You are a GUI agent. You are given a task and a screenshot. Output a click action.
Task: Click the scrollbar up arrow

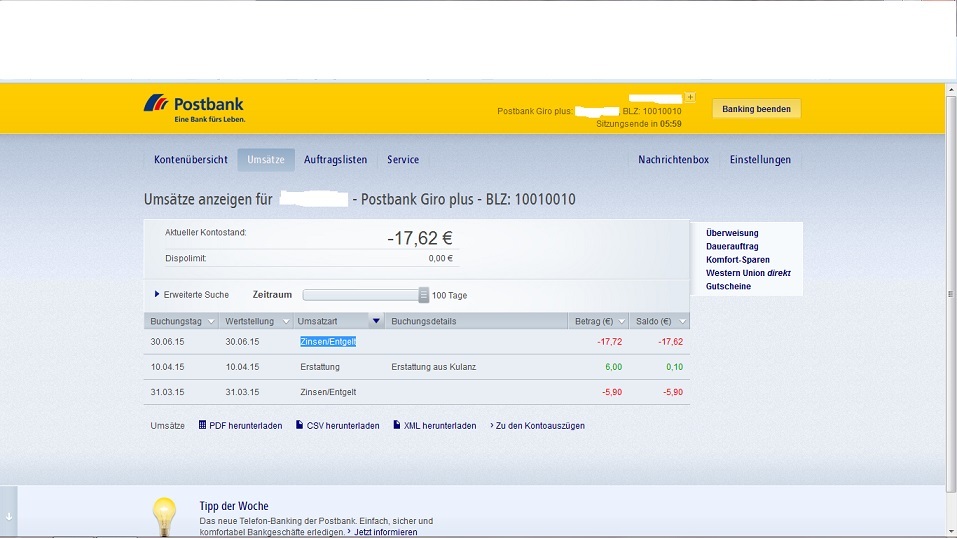pyautogui.click(x=951, y=89)
